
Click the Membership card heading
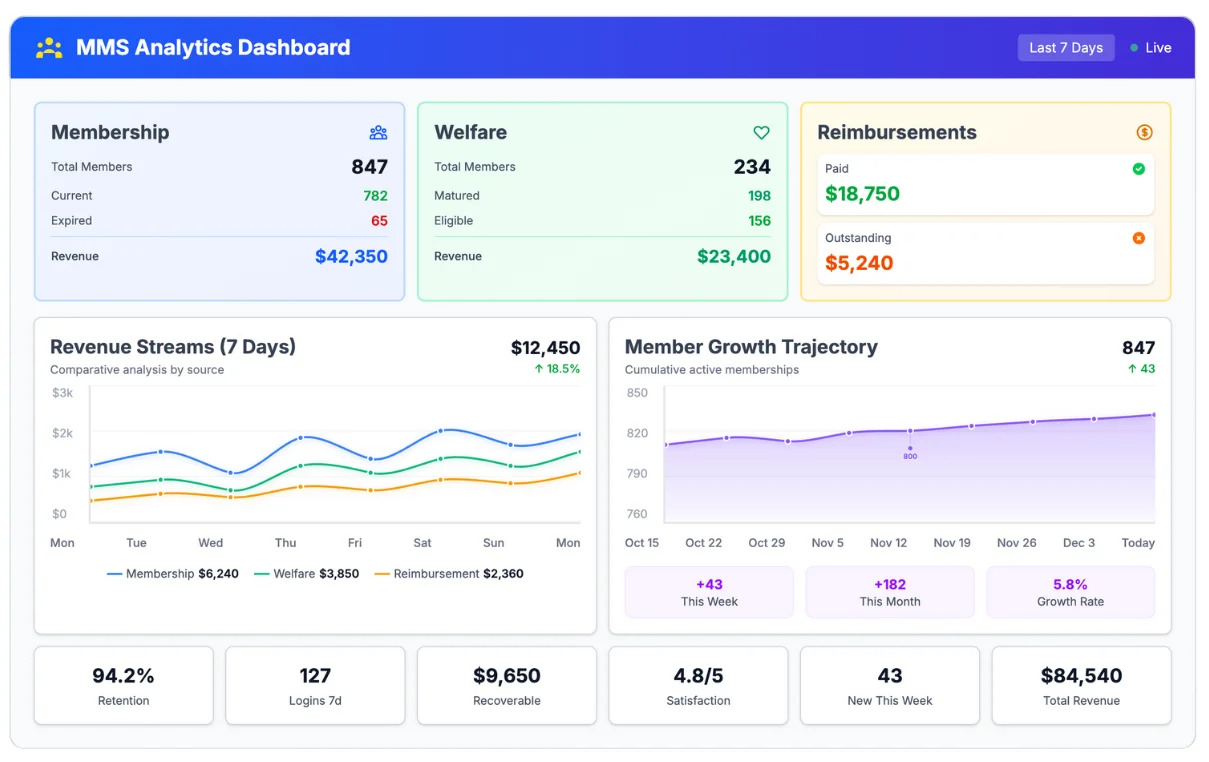pos(110,132)
